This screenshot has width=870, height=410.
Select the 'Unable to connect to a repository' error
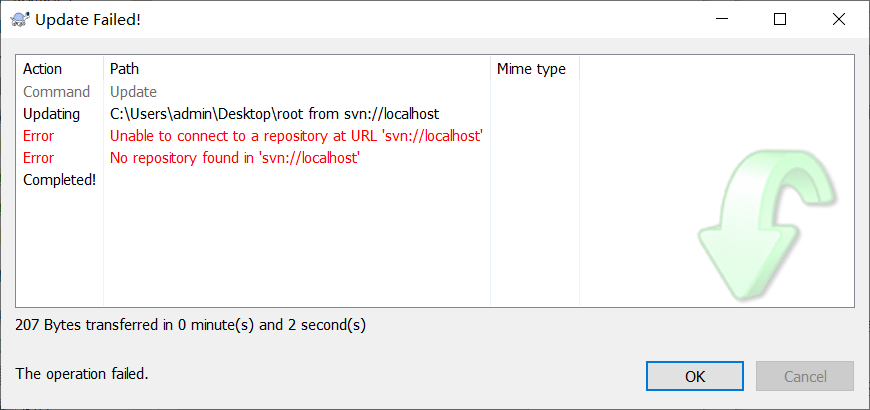[296, 136]
